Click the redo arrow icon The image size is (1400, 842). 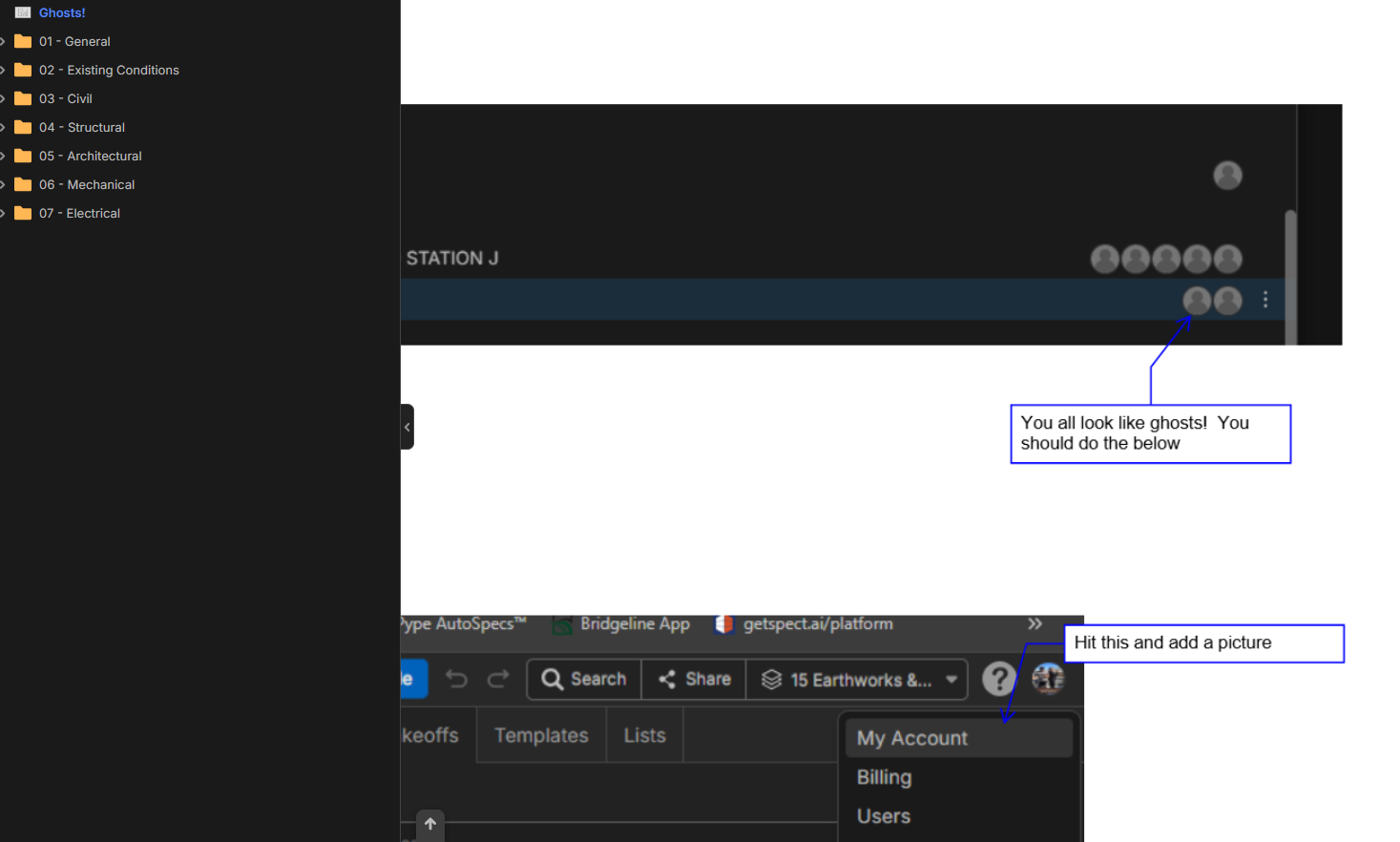[498, 679]
